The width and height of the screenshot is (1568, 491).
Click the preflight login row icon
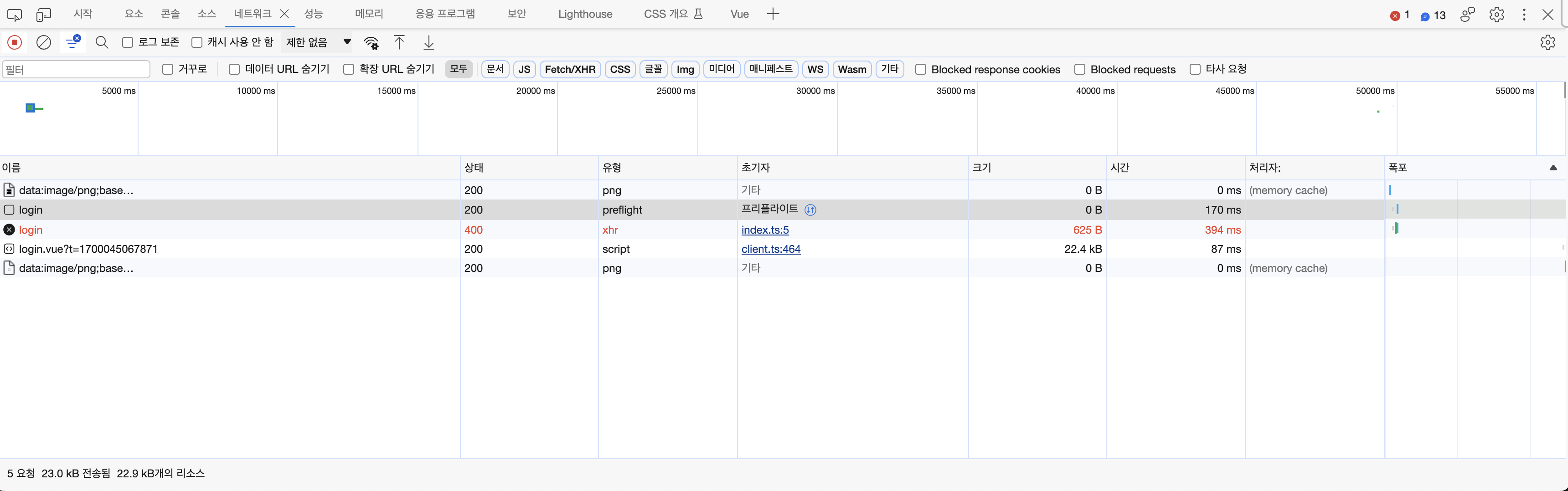click(9, 210)
